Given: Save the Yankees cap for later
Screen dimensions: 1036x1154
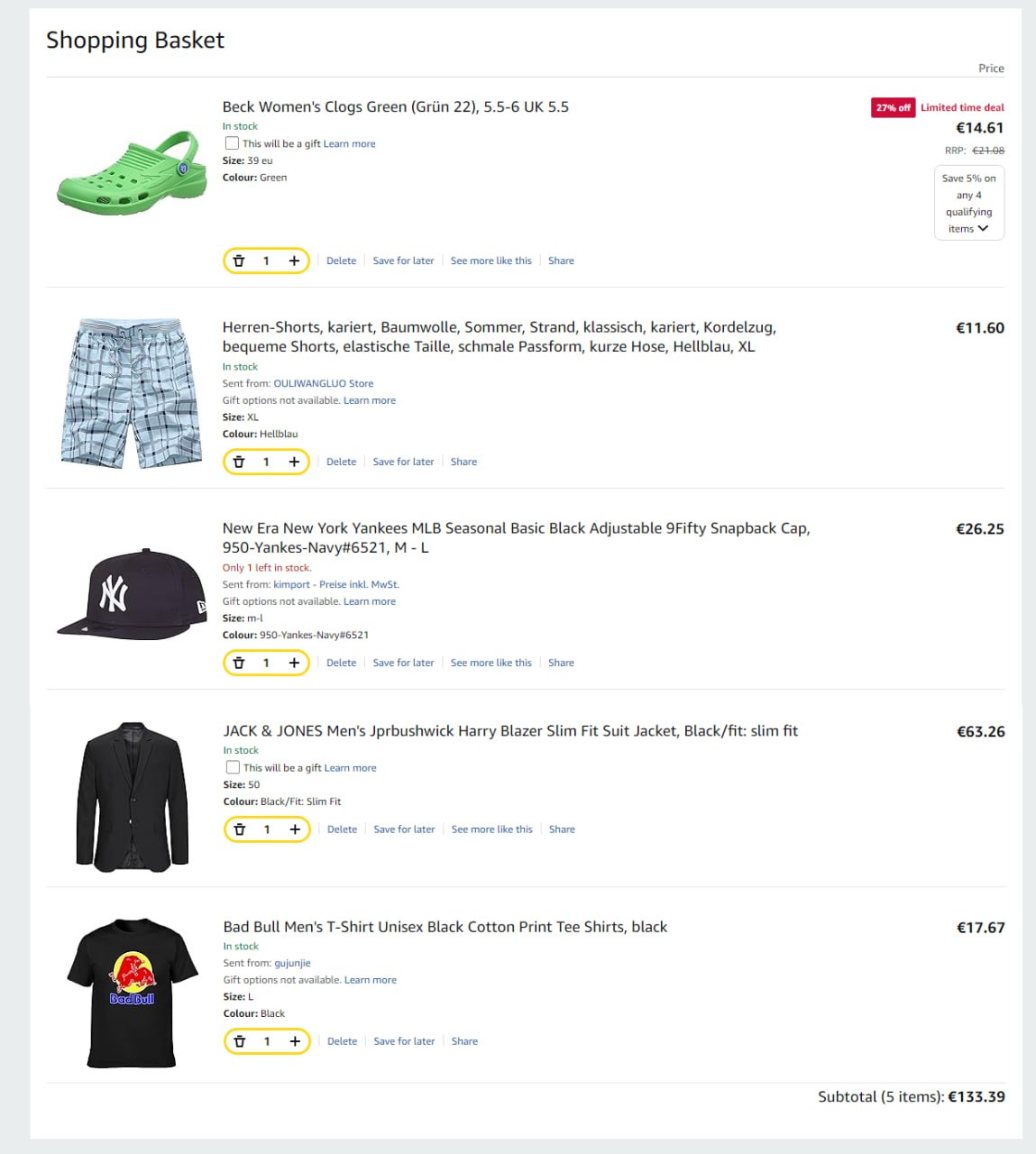Looking at the screenshot, I should 403,663.
